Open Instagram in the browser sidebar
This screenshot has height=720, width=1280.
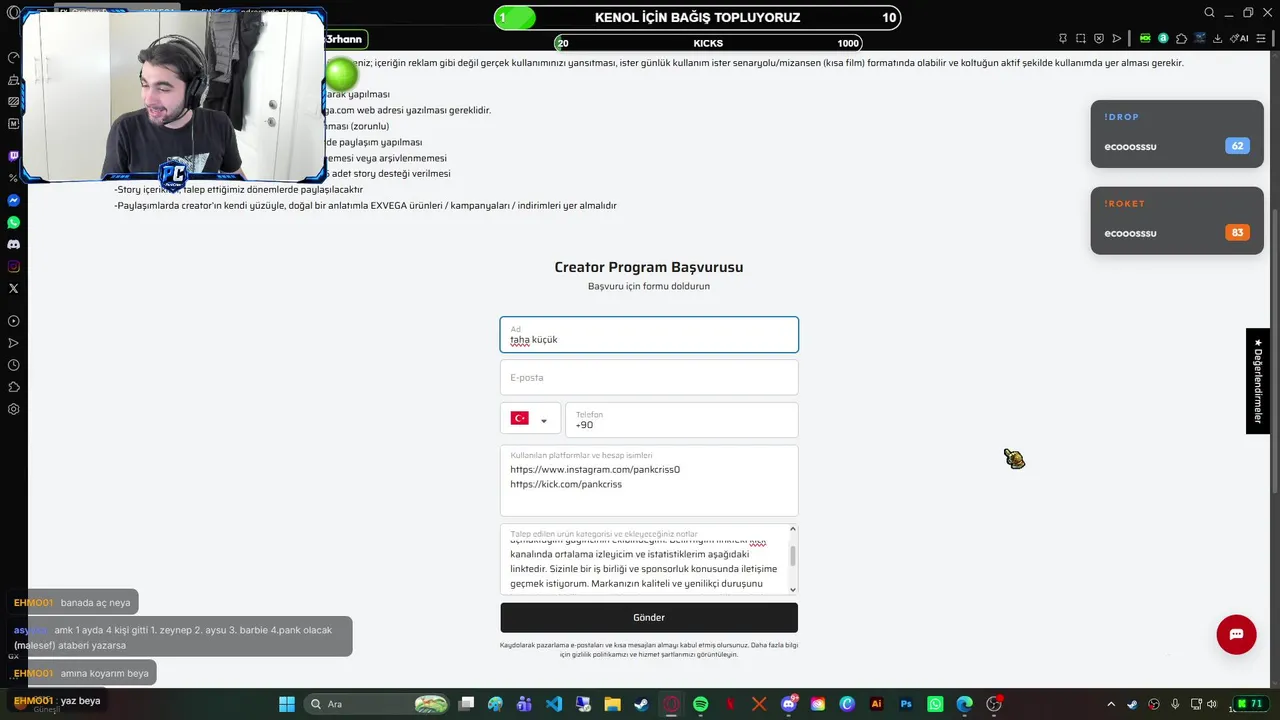pyautogui.click(x=13, y=266)
